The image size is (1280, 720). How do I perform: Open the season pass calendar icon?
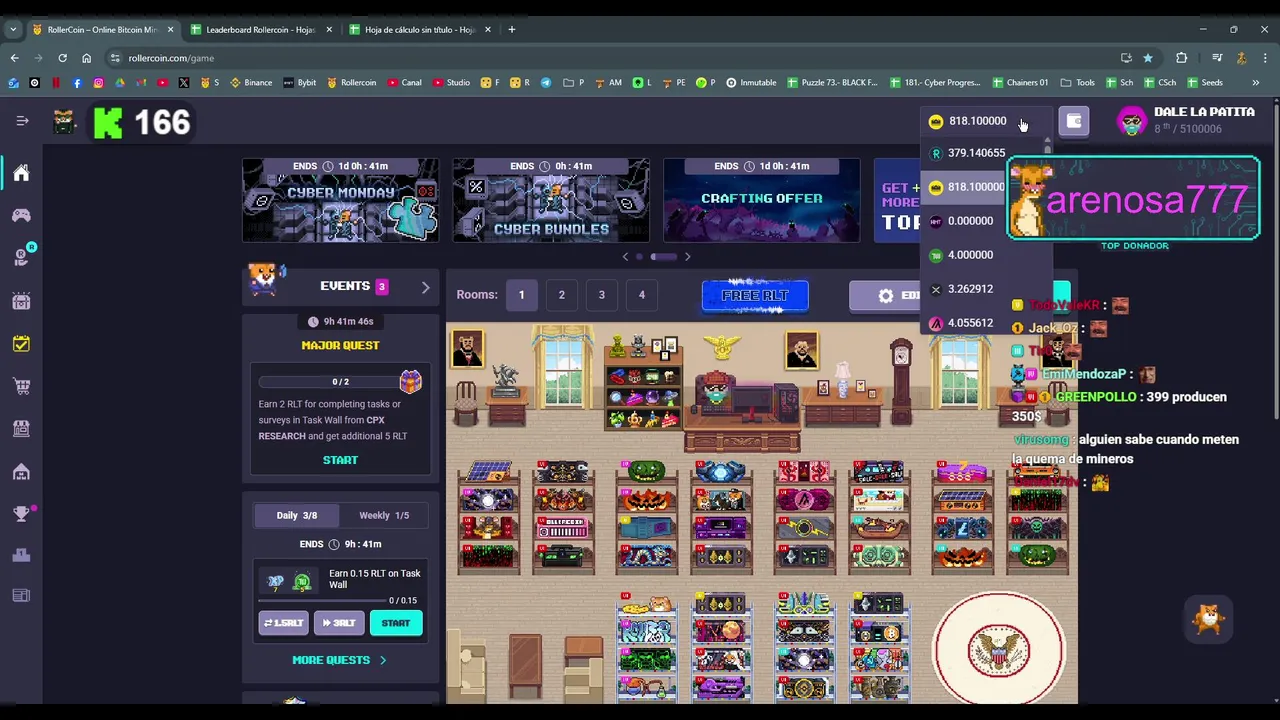21,300
